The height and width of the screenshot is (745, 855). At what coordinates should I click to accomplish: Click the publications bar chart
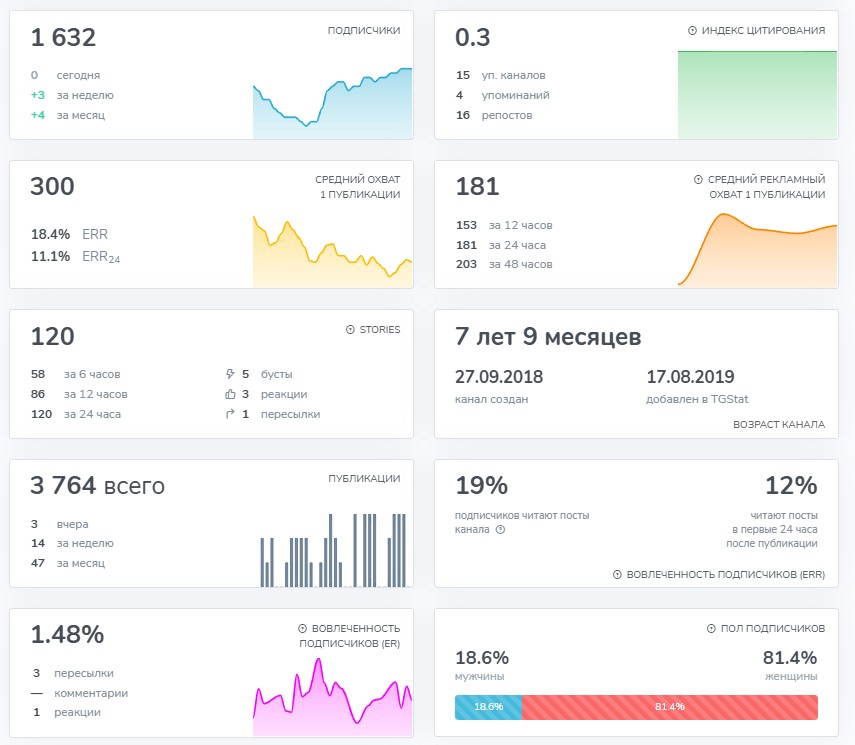[335, 550]
